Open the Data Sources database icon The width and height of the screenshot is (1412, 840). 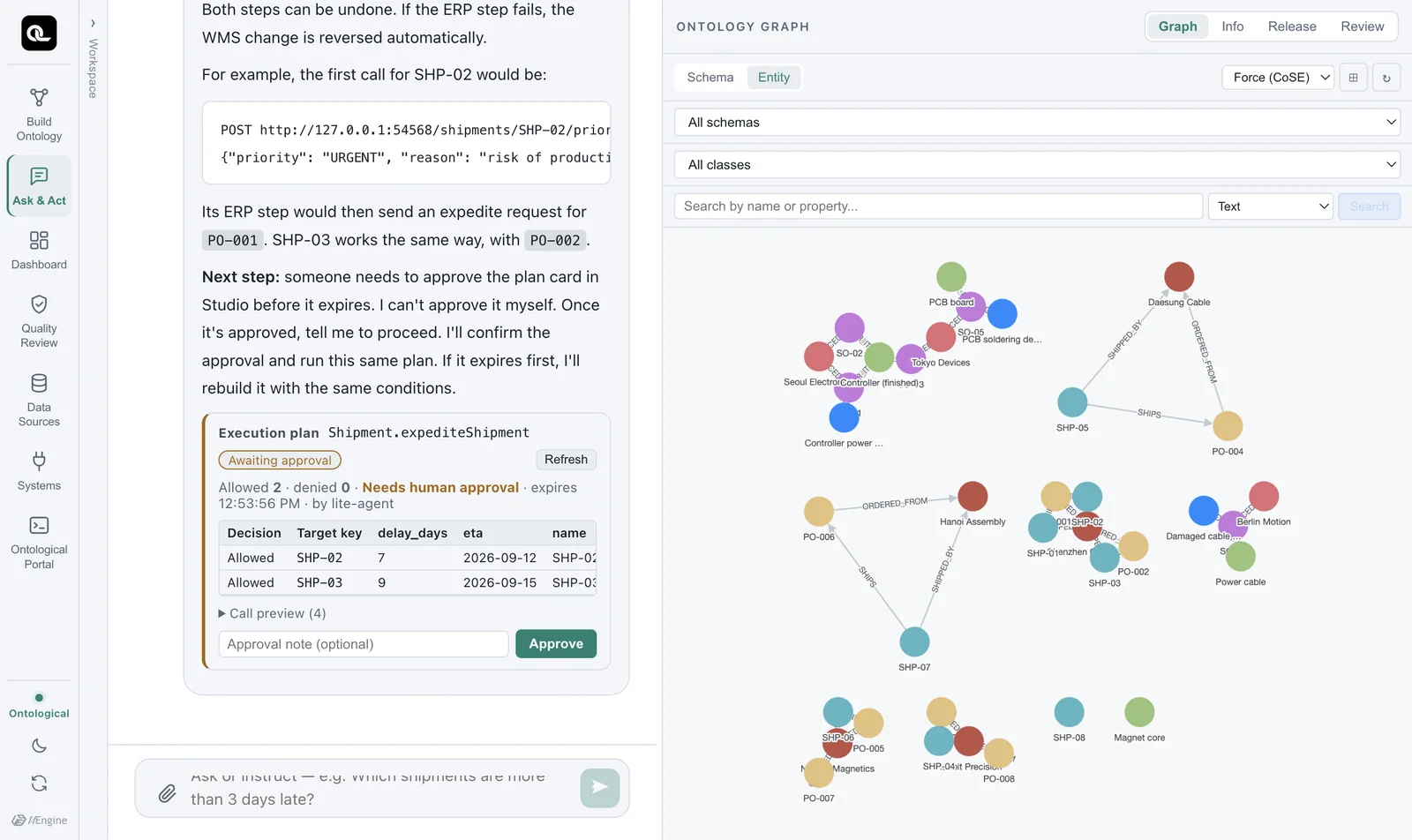click(39, 383)
